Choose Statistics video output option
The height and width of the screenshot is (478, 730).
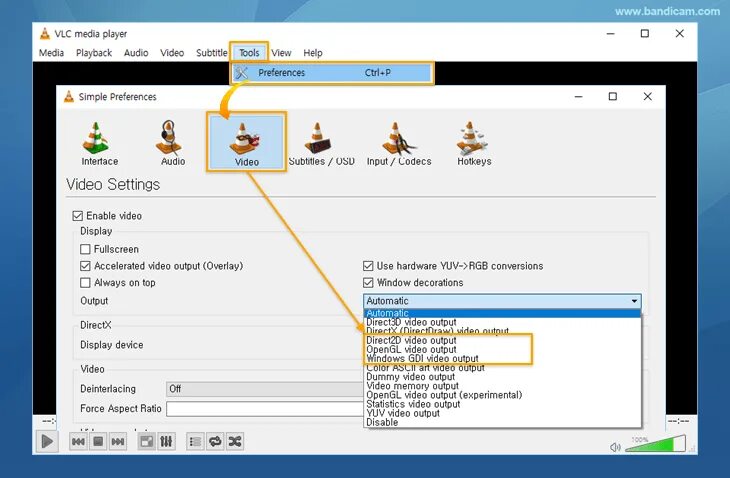pos(502,404)
